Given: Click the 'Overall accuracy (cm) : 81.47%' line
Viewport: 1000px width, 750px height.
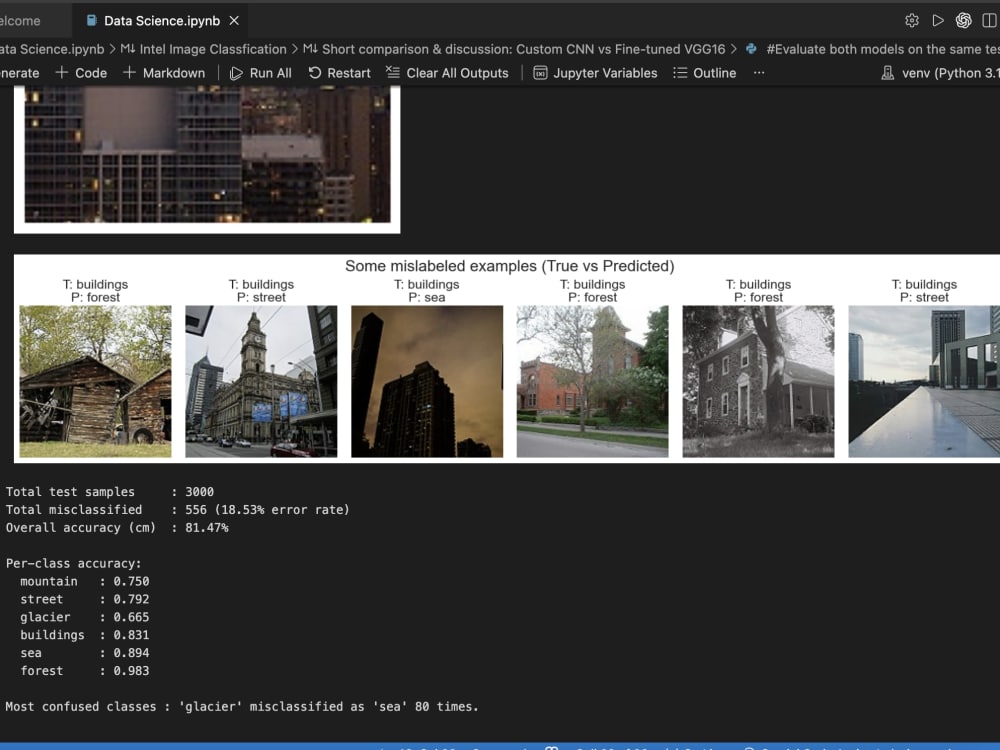Looking at the screenshot, I should click(117, 527).
